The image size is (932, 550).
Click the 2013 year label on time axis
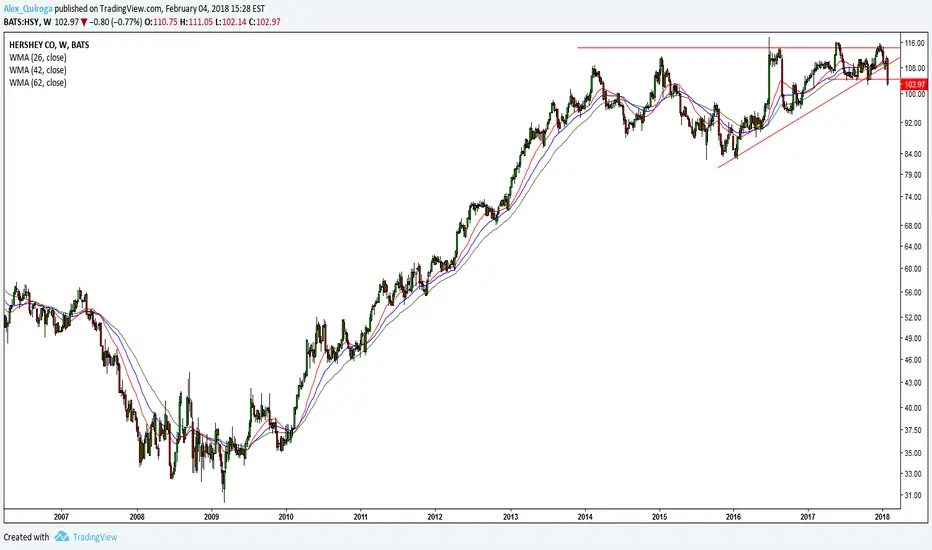click(511, 517)
